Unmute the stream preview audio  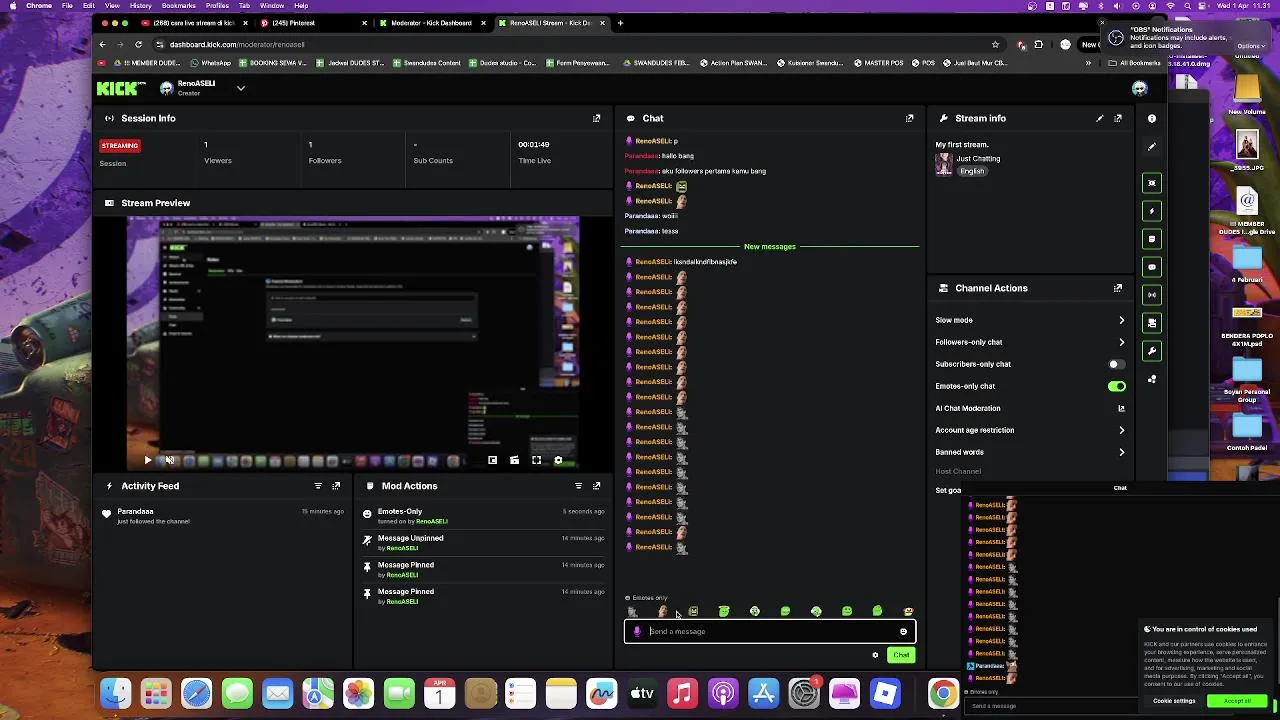tap(169, 460)
